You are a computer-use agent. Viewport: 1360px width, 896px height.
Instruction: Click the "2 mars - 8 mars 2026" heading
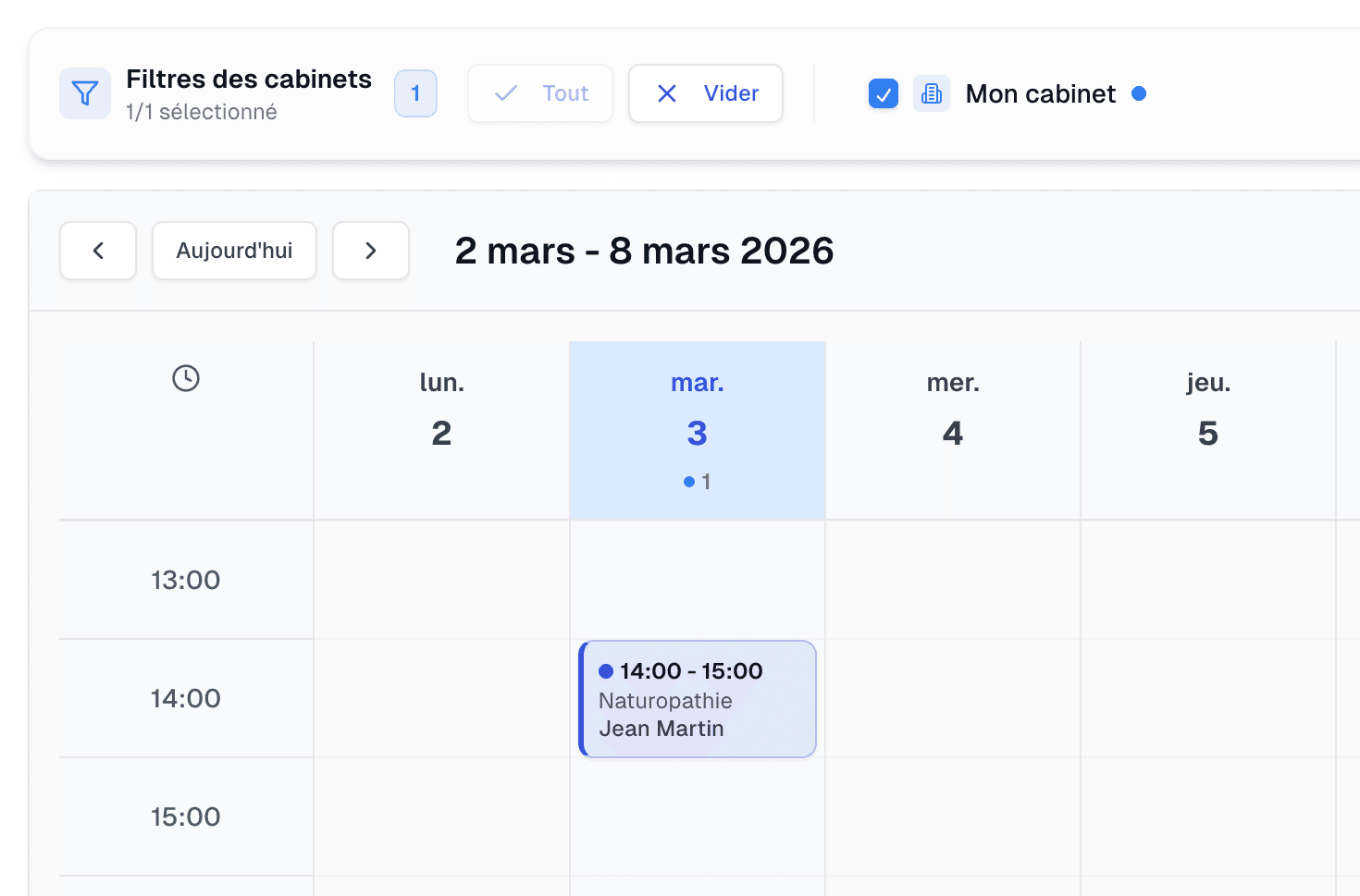[645, 251]
